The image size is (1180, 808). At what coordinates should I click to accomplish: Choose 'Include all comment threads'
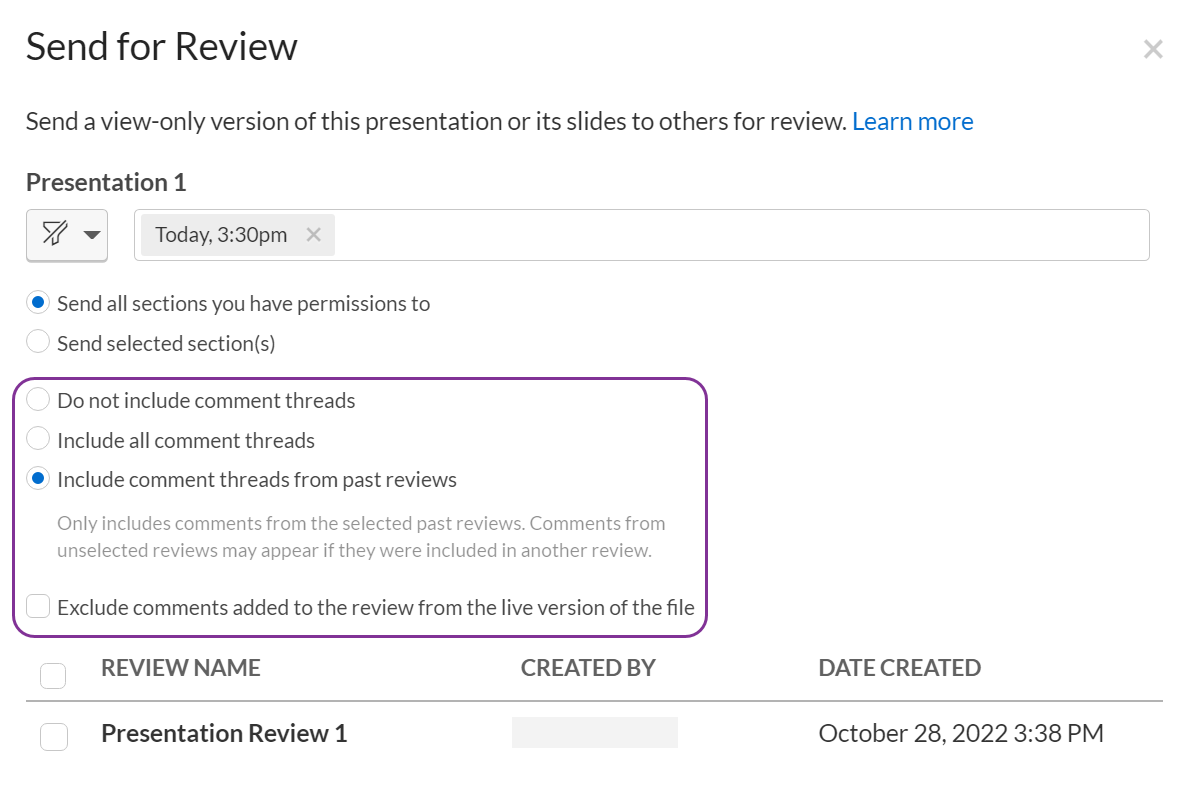pos(37,438)
